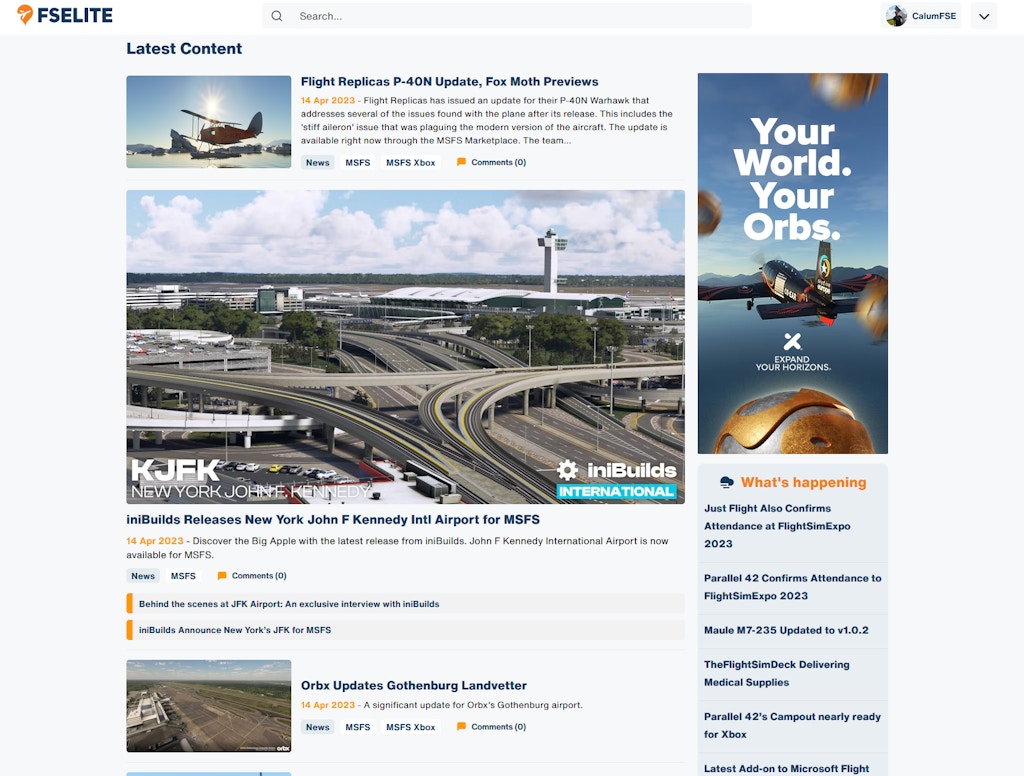
Task: Open Maule M7-235 Updated to v1.0.2
Action: pyautogui.click(x=785, y=630)
